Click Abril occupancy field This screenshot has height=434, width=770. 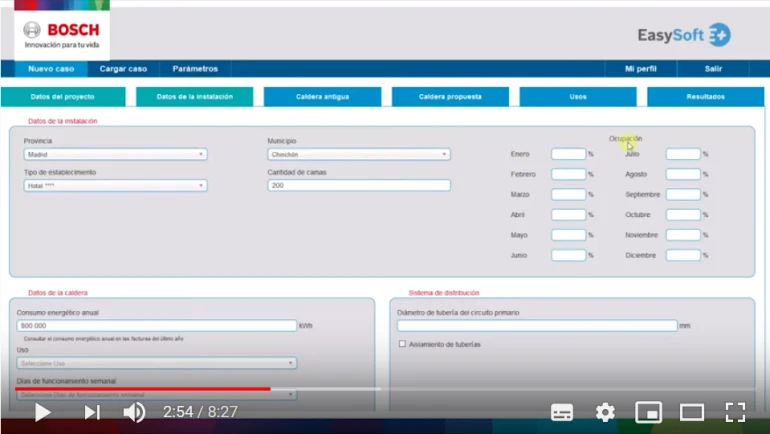568,215
